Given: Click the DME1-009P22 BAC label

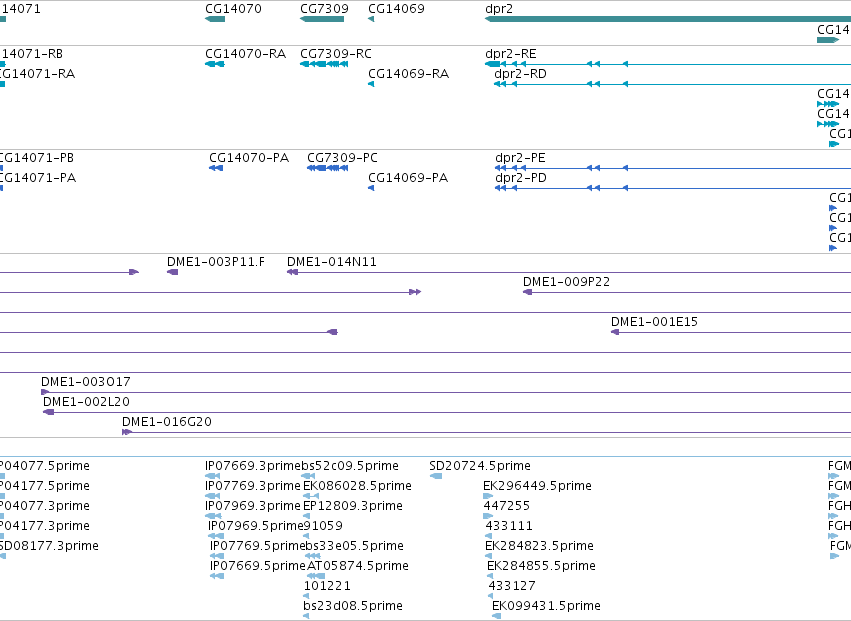Looking at the screenshot, I should [567, 282].
